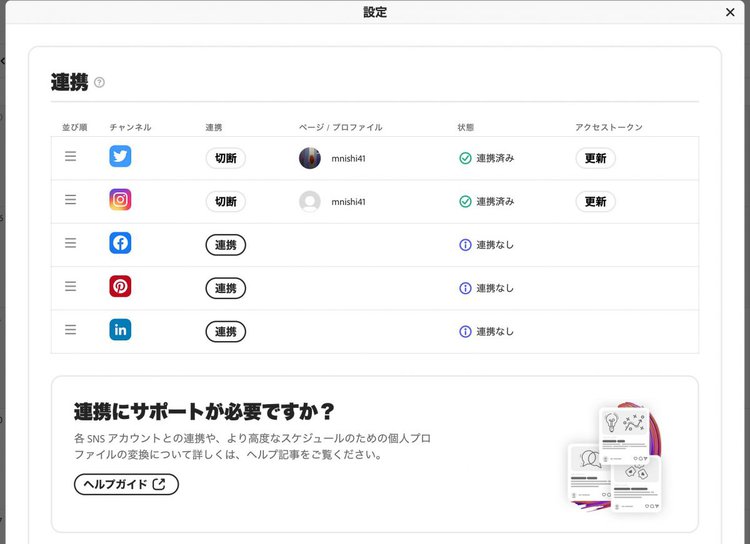Viewport: 750px width, 544px height.
Task: Refresh the Instagram access token with 更新
Action: click(x=595, y=201)
